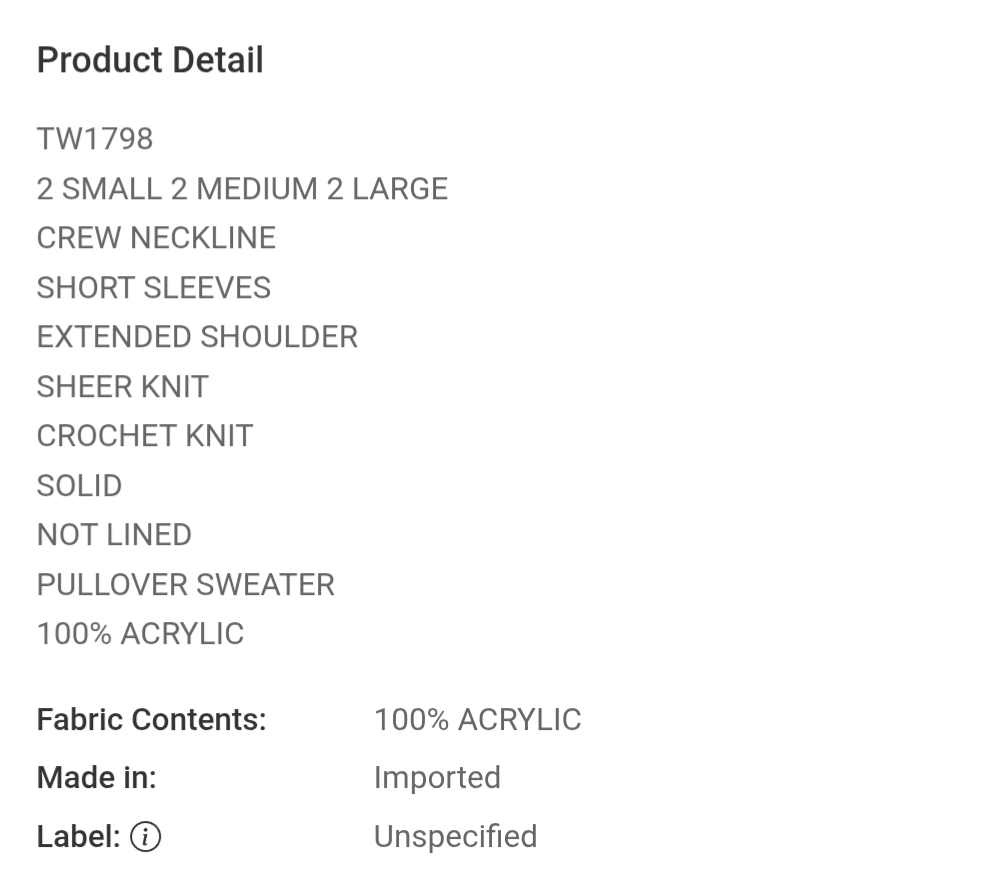Click the SHEER KNIT text

point(122,386)
